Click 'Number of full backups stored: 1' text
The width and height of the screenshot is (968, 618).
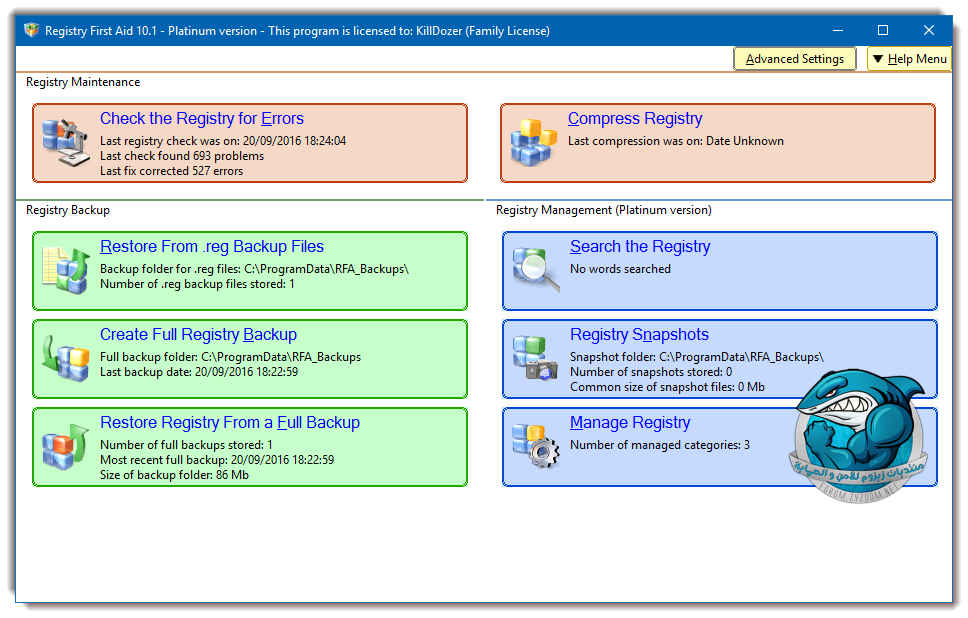pyautogui.click(x=186, y=445)
